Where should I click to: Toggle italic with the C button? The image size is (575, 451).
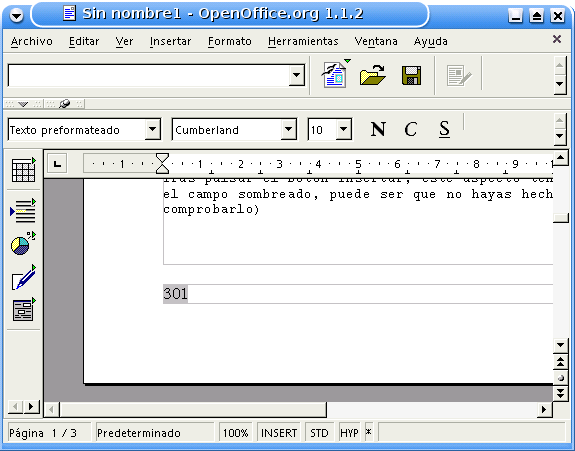pos(411,129)
